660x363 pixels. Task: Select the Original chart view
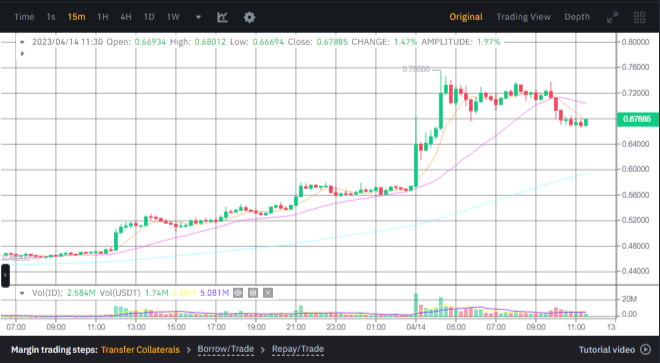coord(466,17)
